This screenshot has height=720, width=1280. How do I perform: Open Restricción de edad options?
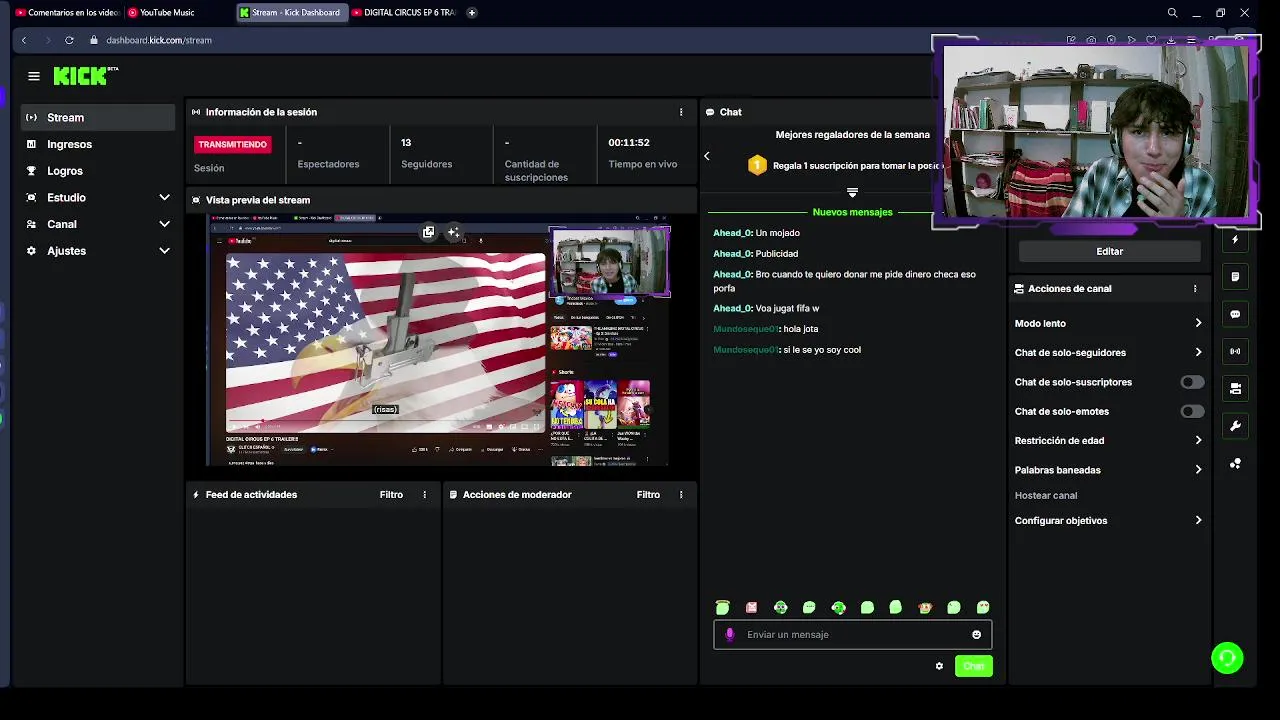pyautogui.click(x=1108, y=440)
